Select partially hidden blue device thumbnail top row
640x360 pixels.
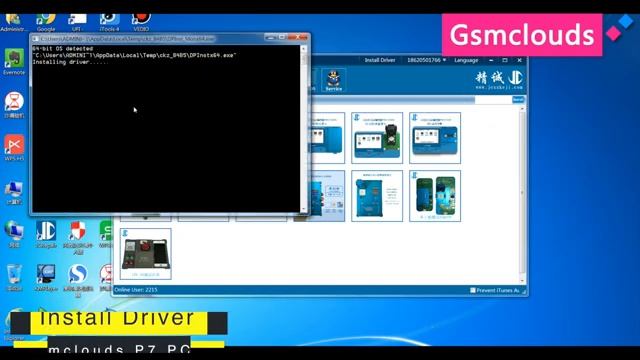point(327,138)
